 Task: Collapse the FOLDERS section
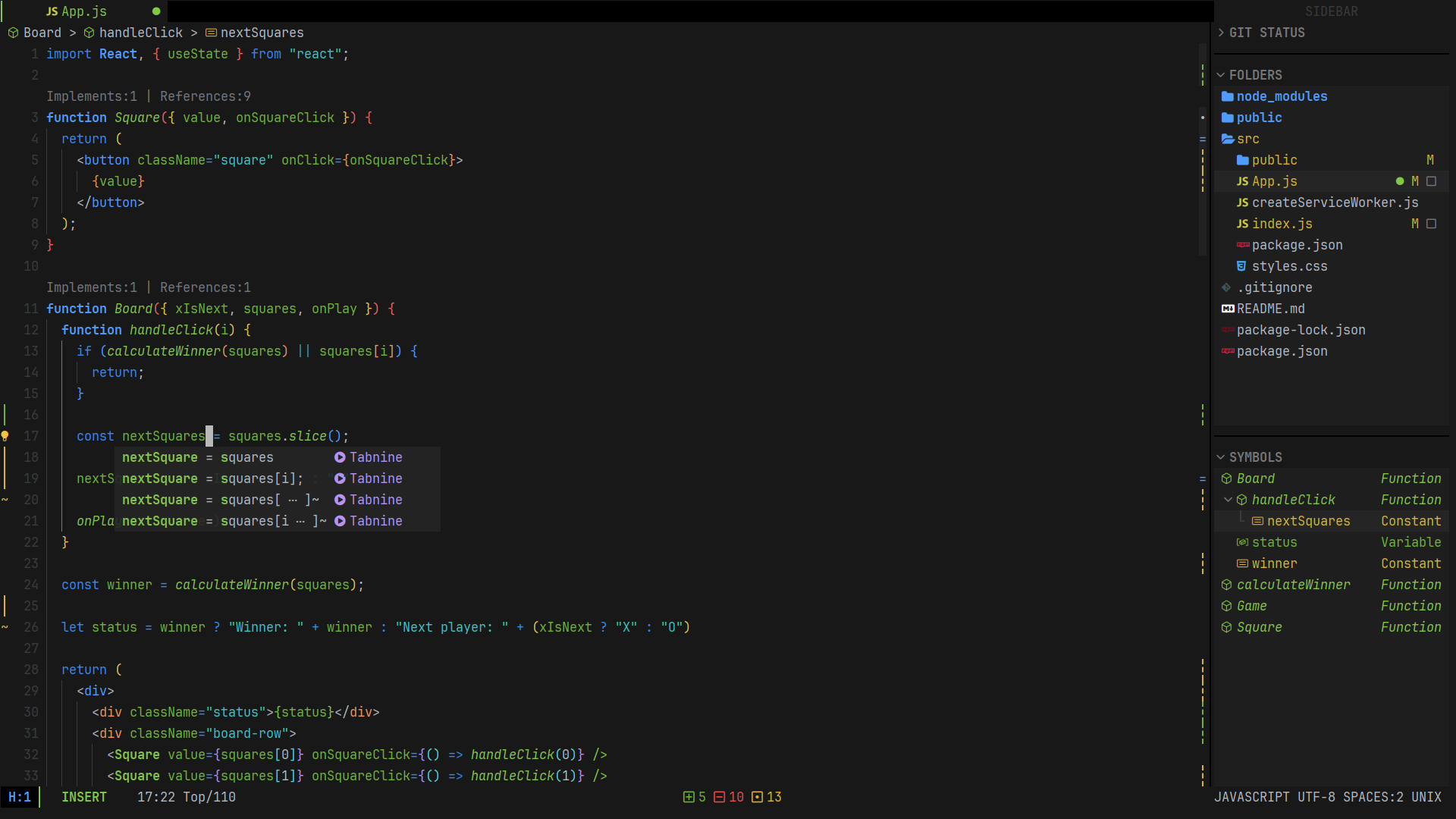tap(1221, 75)
